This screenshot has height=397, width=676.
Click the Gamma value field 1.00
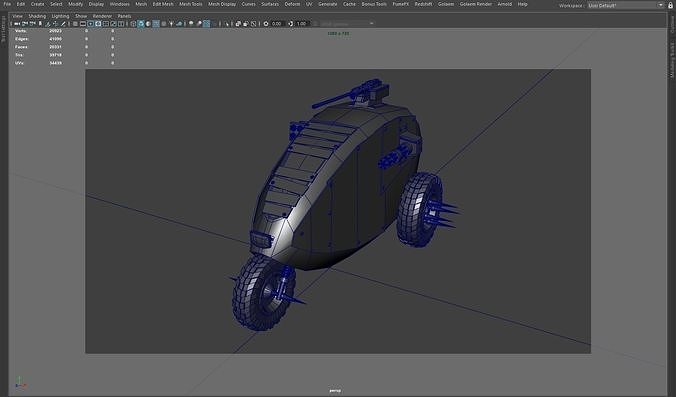click(x=301, y=24)
